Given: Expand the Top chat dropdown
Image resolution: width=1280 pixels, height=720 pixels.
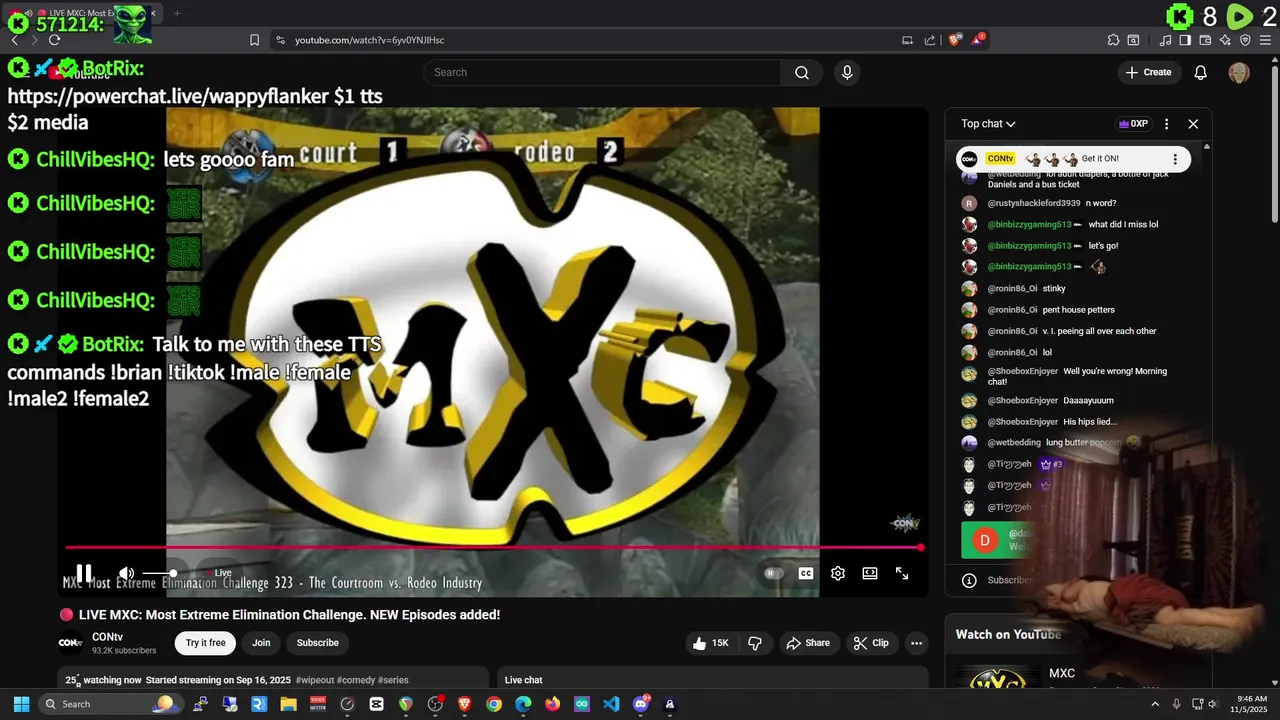Looking at the screenshot, I should (988, 124).
